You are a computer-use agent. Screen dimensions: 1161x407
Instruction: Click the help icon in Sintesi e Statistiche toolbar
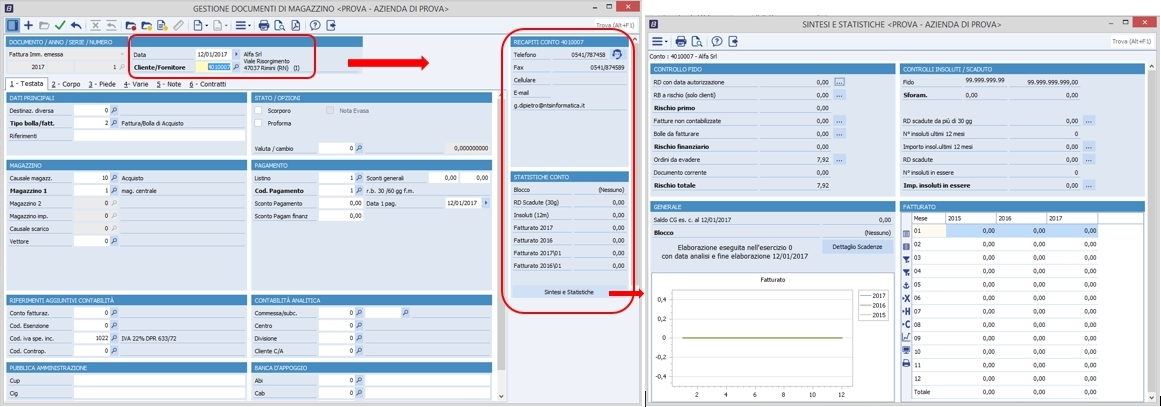717,41
